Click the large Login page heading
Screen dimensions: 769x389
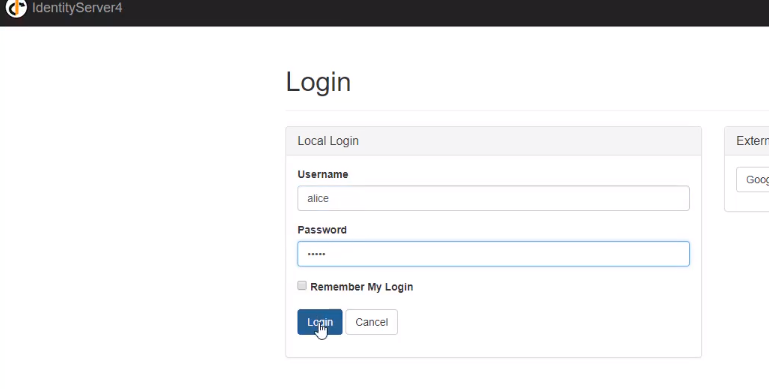click(318, 82)
